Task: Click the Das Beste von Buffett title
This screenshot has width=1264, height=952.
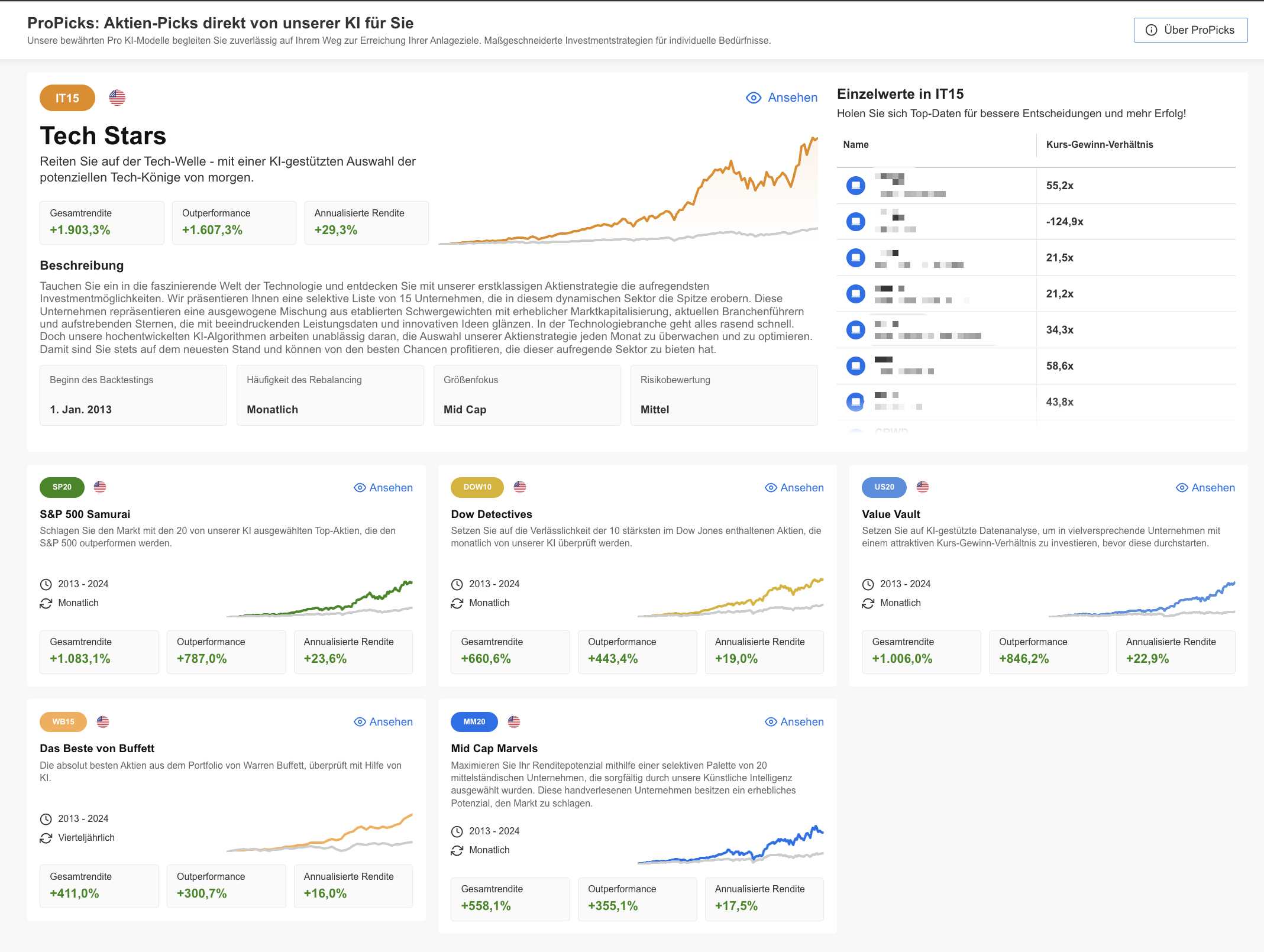Action: 97,749
